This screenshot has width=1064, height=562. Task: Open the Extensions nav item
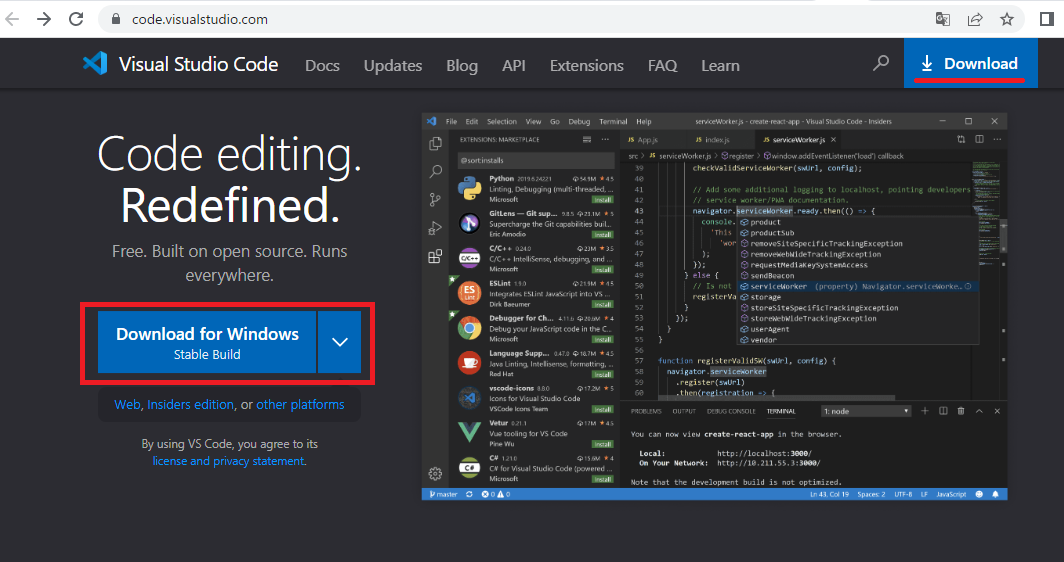[x=587, y=66]
